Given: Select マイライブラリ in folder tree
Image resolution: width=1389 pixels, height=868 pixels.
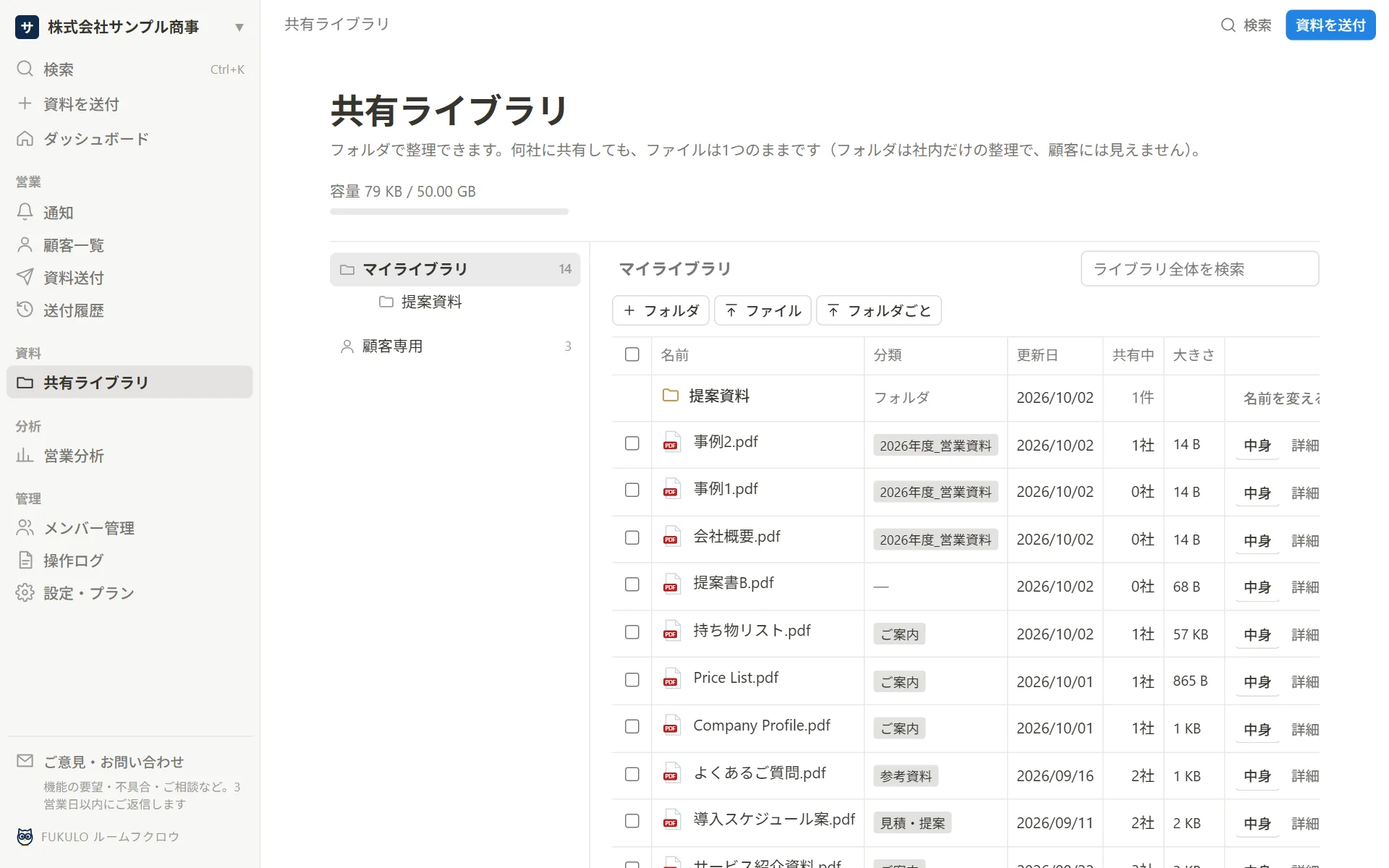Looking at the screenshot, I should coord(455,269).
